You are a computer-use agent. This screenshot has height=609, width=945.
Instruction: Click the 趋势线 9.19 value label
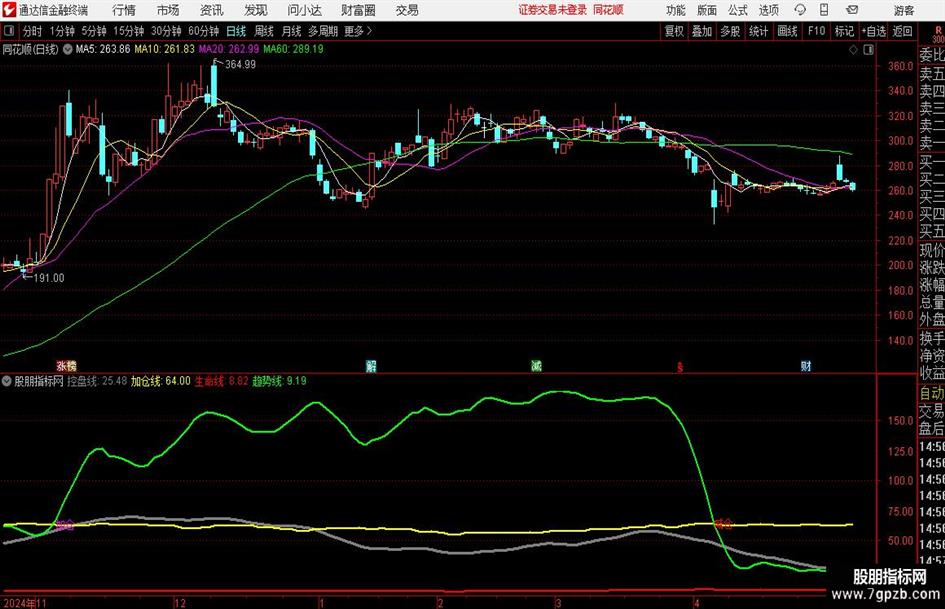point(279,381)
